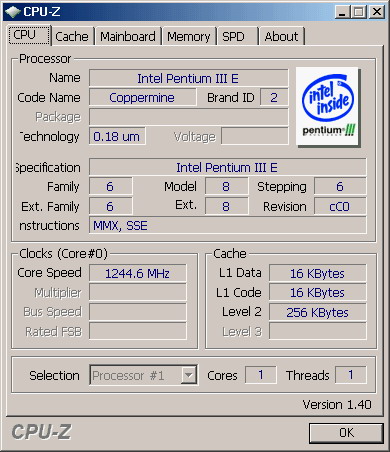Click the Core Speed value '1244.6 MHz'

pos(138,273)
